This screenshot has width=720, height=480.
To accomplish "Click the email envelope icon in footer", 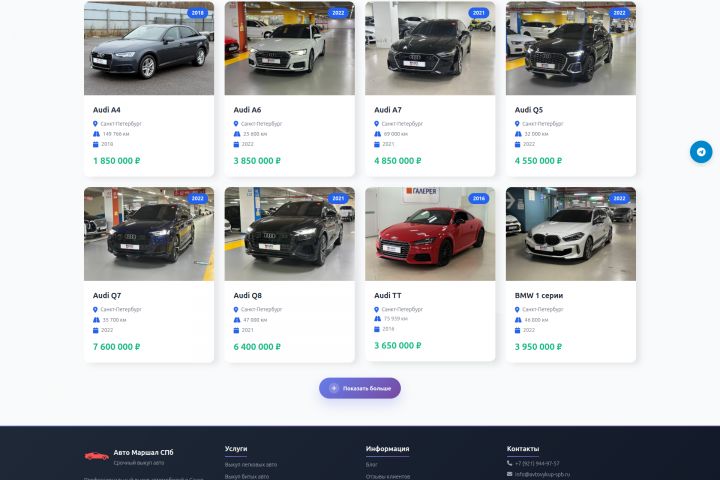I will (x=510, y=474).
